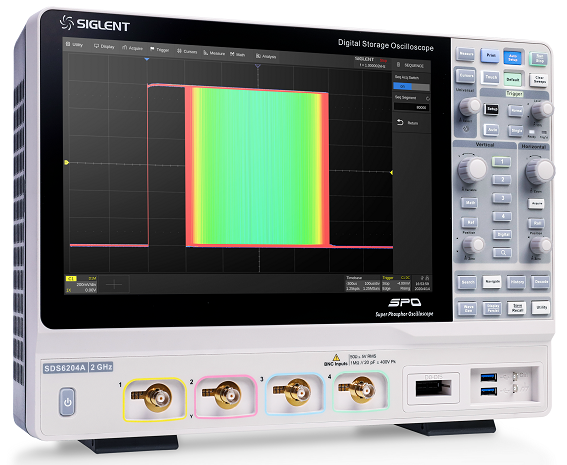
Task: Toggle channel 1 button in Vertical section
Action: pos(502,162)
